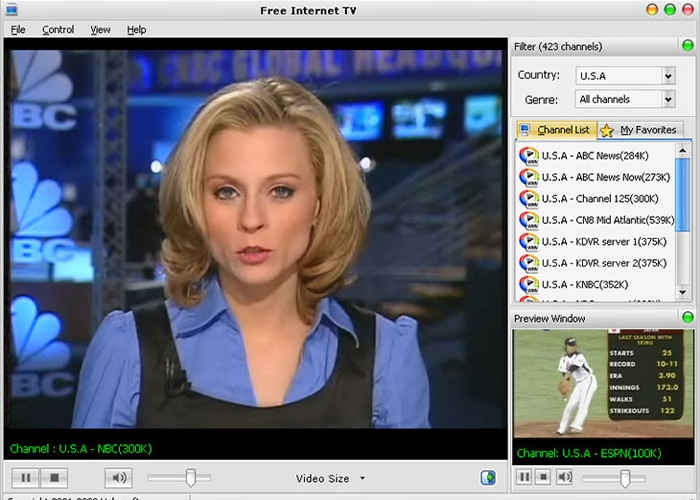Click the 'Channel : U.S.A - NBC(300K)' label
Image resolution: width=700 pixels, height=500 pixels.
click(x=81, y=449)
